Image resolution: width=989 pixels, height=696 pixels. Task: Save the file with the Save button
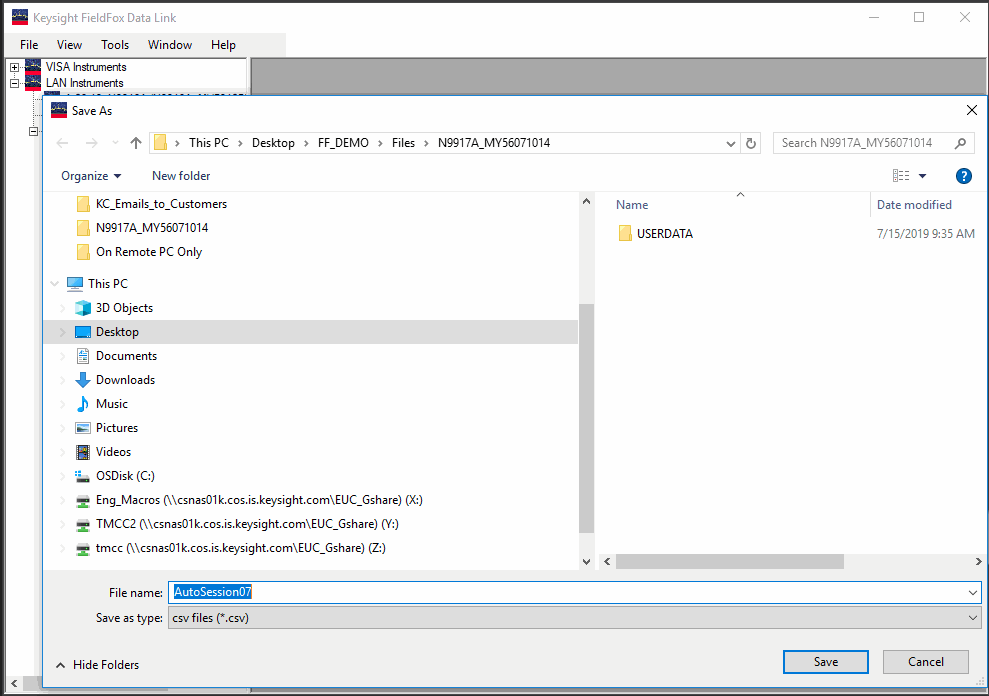coord(825,661)
